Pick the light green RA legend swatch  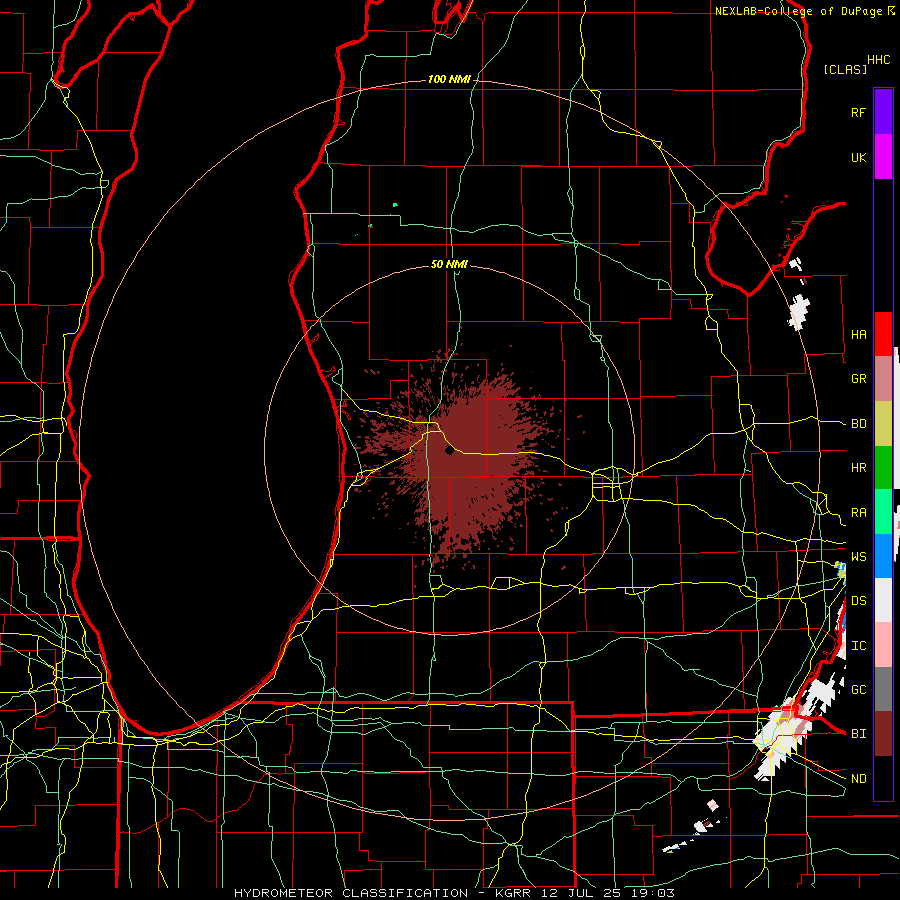tap(883, 512)
